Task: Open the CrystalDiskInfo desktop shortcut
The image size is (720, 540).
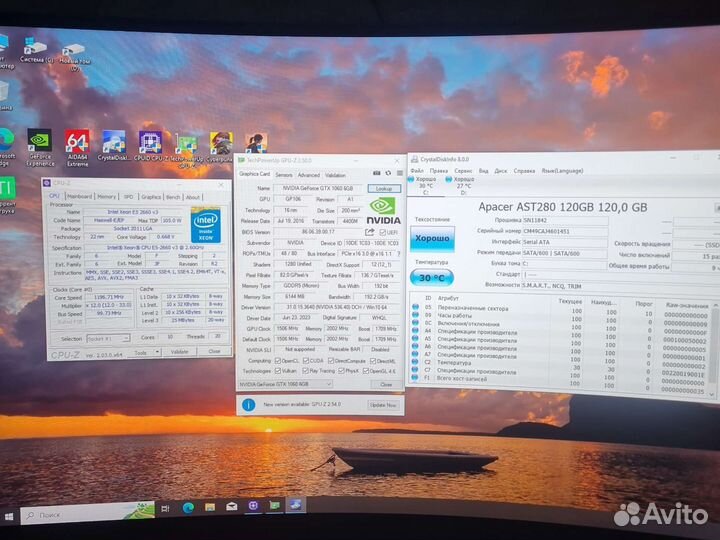Action: (114, 146)
